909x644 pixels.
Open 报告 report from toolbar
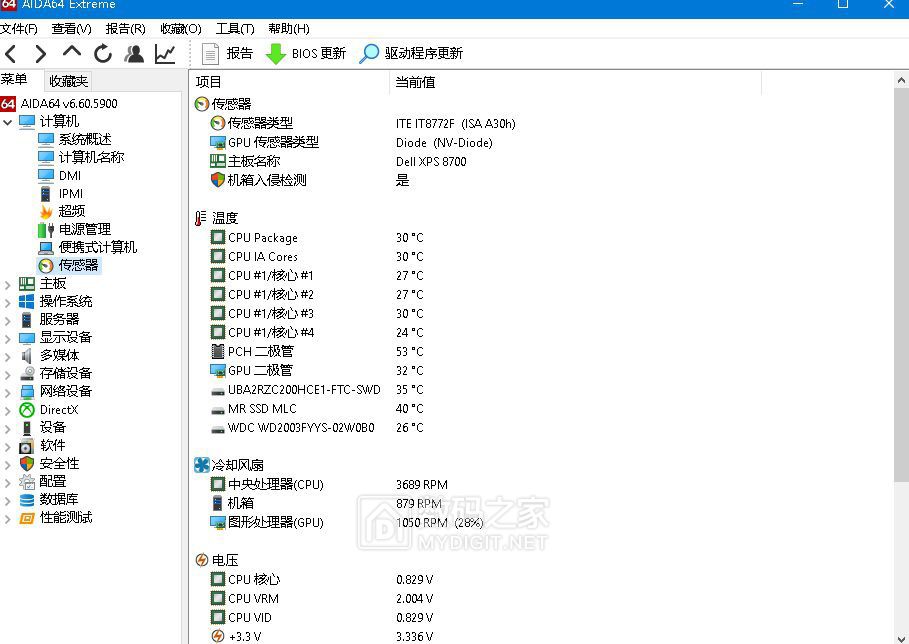coord(227,54)
